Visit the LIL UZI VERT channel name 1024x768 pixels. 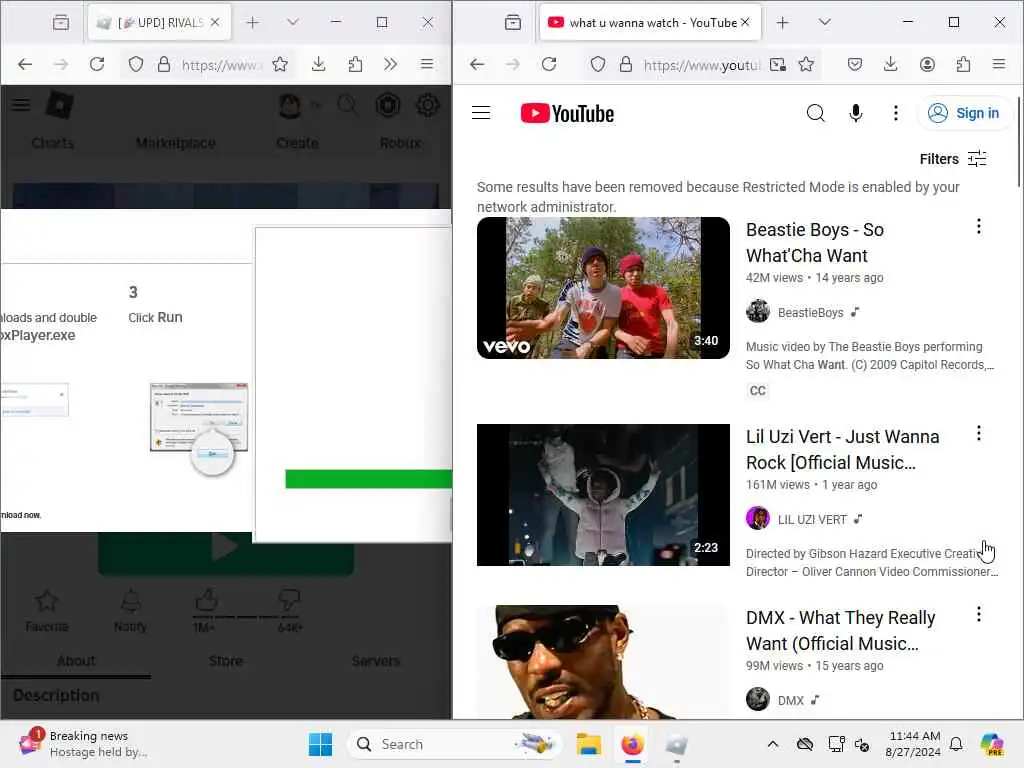pos(812,520)
